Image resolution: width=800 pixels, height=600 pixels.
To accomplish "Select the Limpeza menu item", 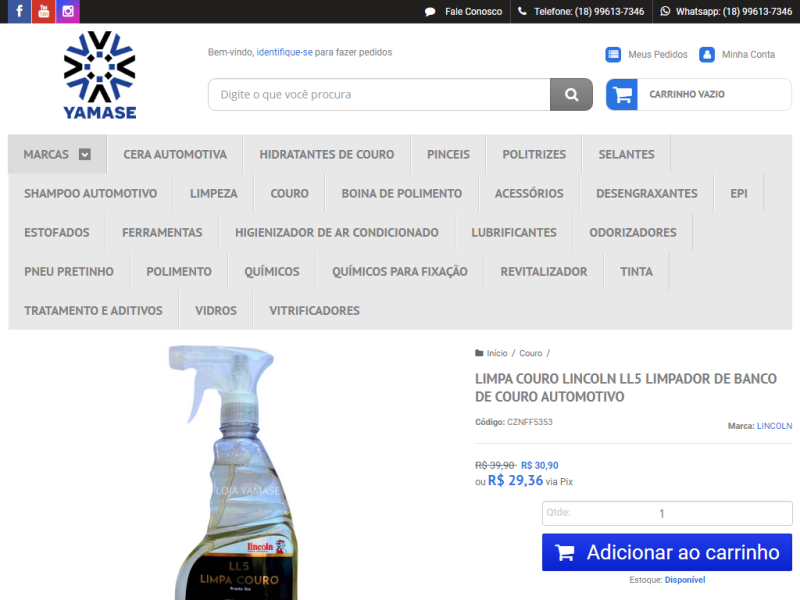I will coord(213,194).
